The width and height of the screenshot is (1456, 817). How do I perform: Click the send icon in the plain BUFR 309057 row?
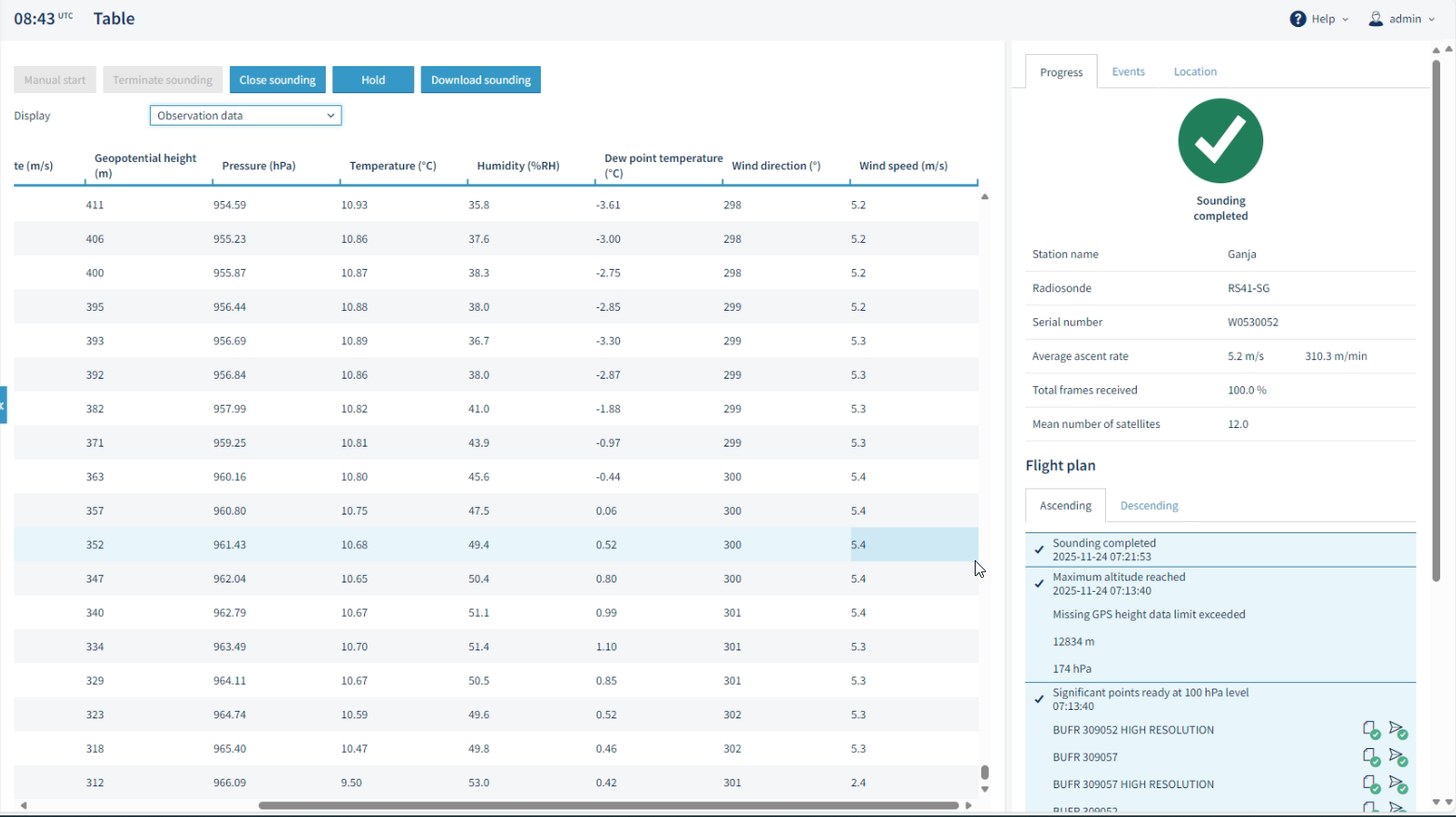(1397, 757)
